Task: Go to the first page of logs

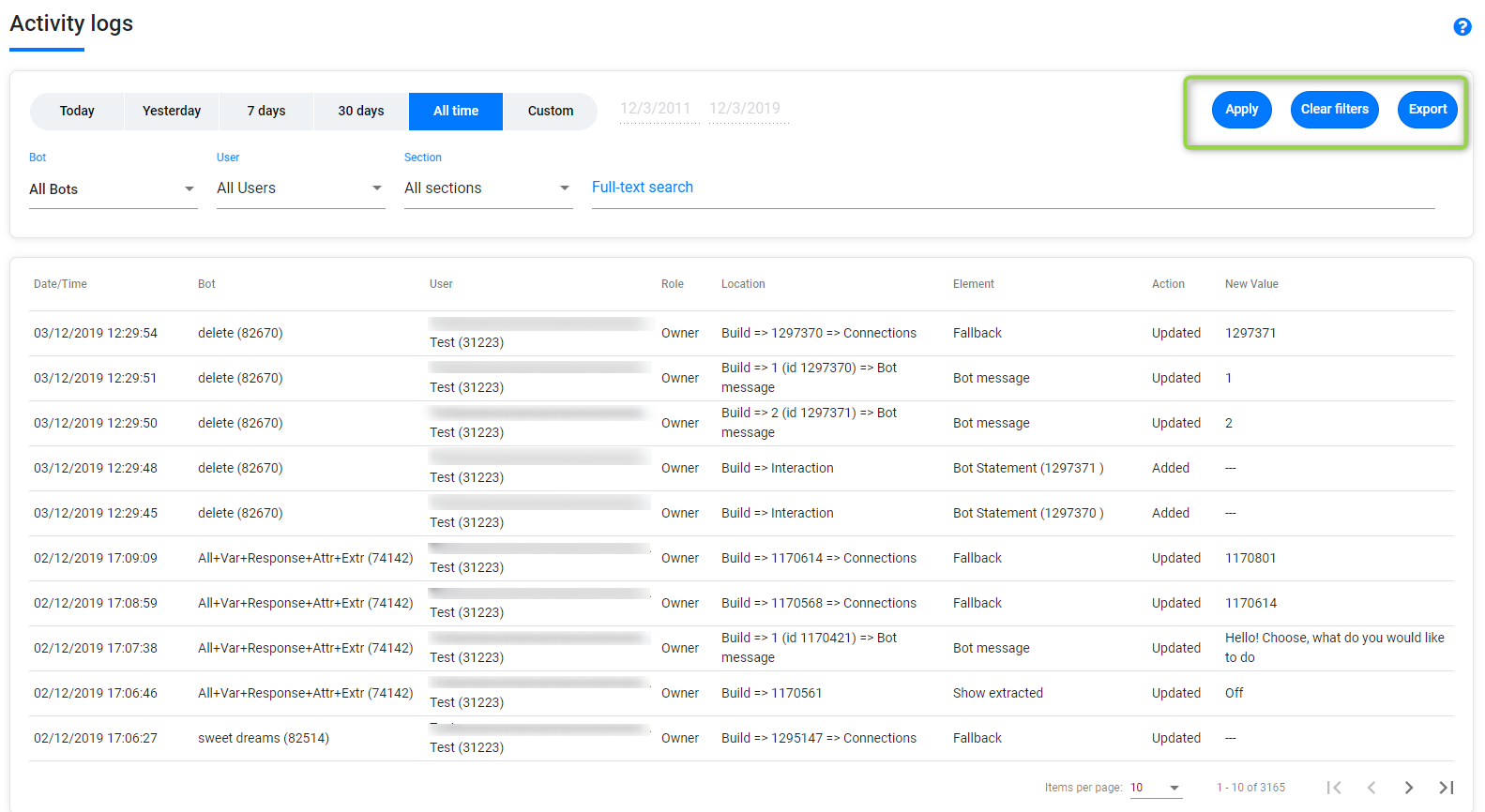Action: [1334, 788]
